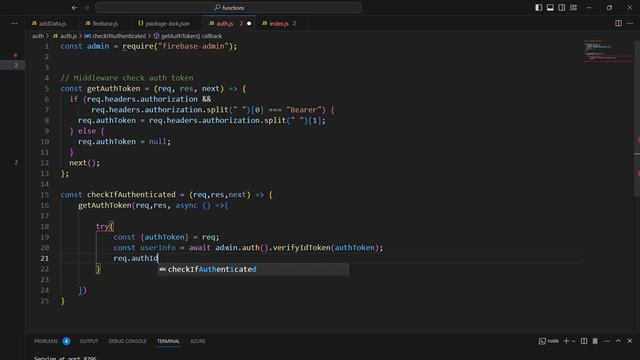The height and width of the screenshot is (360, 640).
Task: Toggle bottom panel visibility icon
Action: [x=550, y=7]
